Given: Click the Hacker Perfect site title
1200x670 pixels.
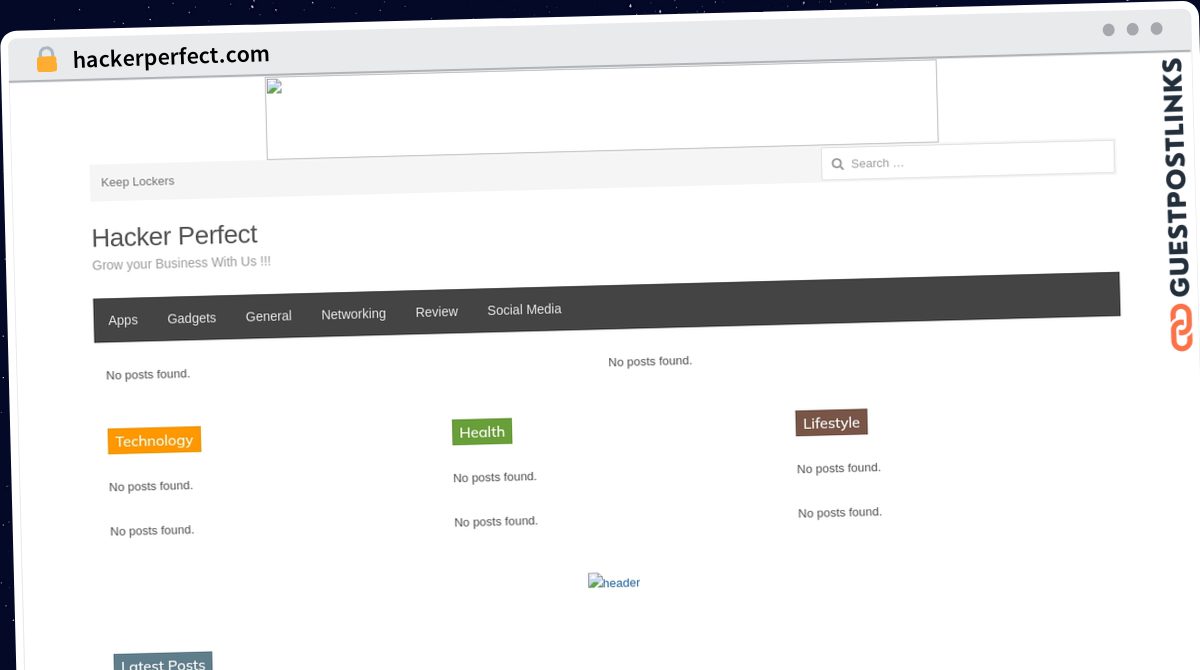Looking at the screenshot, I should coord(175,236).
